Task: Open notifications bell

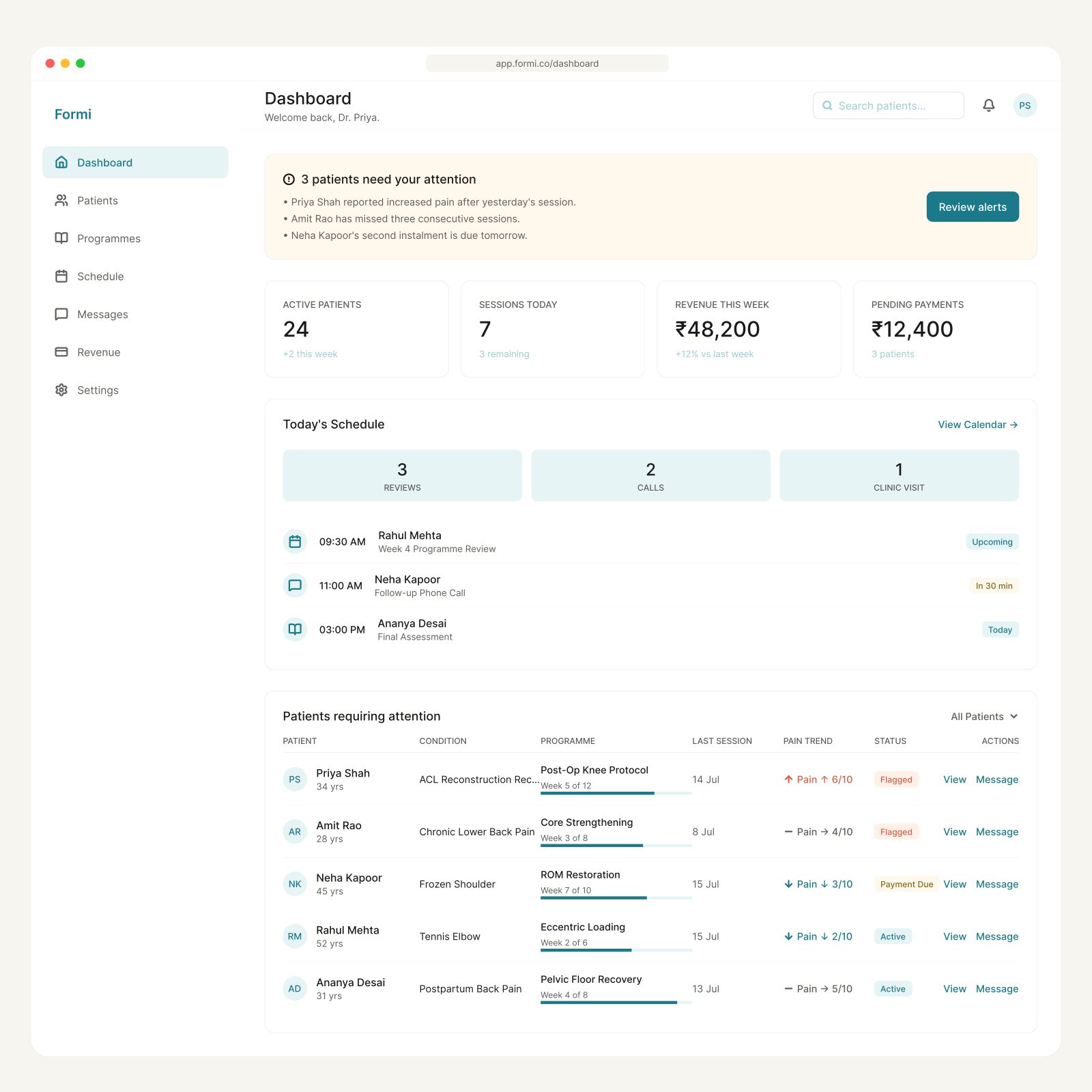Action: click(x=988, y=105)
